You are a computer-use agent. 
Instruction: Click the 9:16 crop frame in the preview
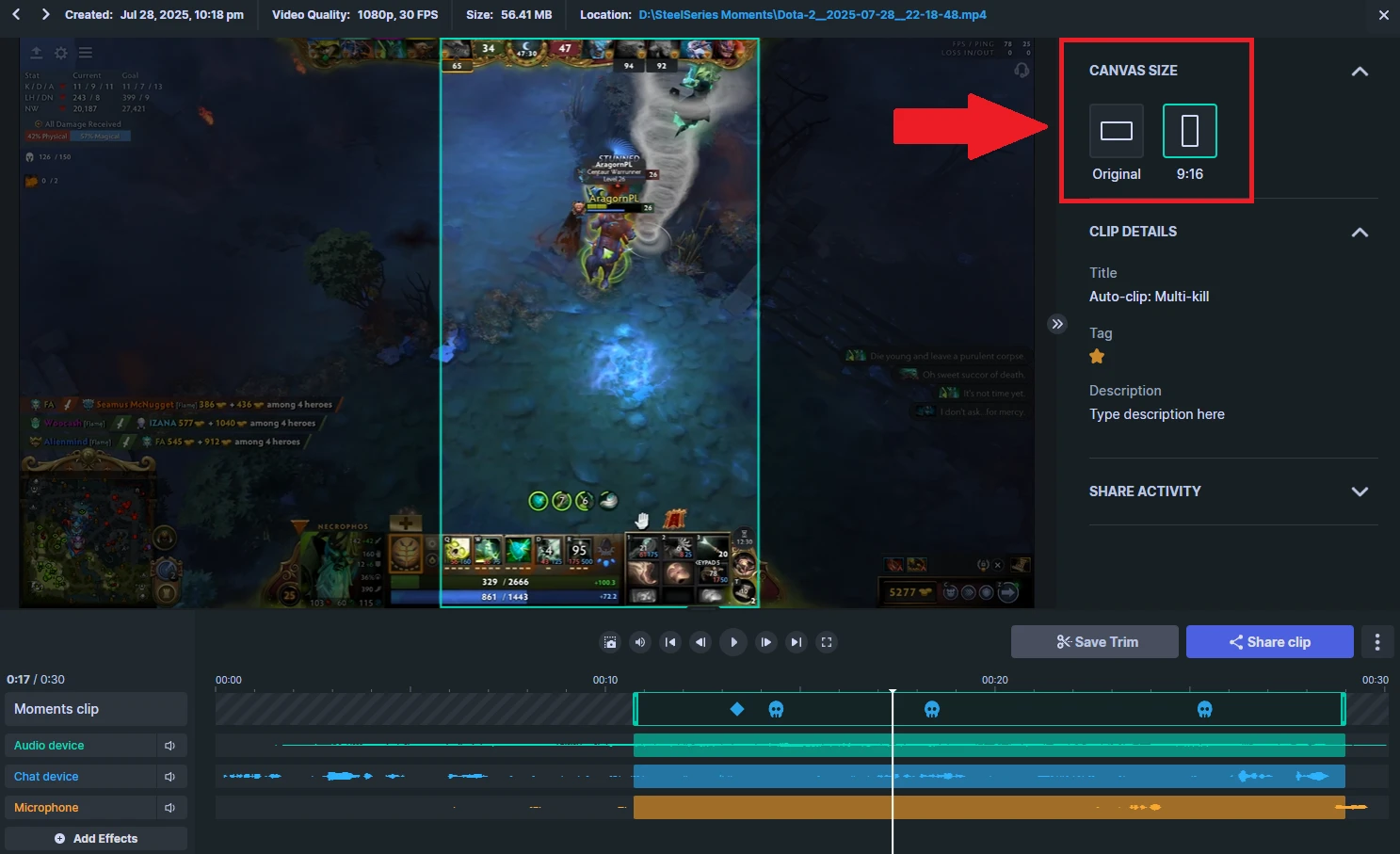[600, 323]
